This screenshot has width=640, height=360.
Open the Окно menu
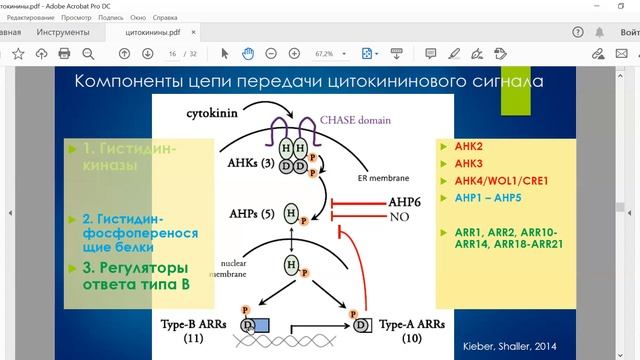point(138,18)
